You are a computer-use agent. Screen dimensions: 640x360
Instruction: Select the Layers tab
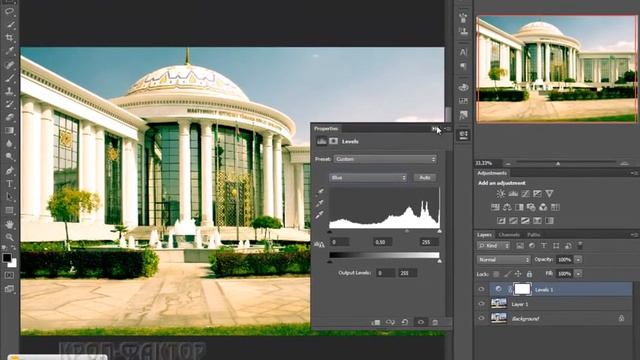click(484, 235)
